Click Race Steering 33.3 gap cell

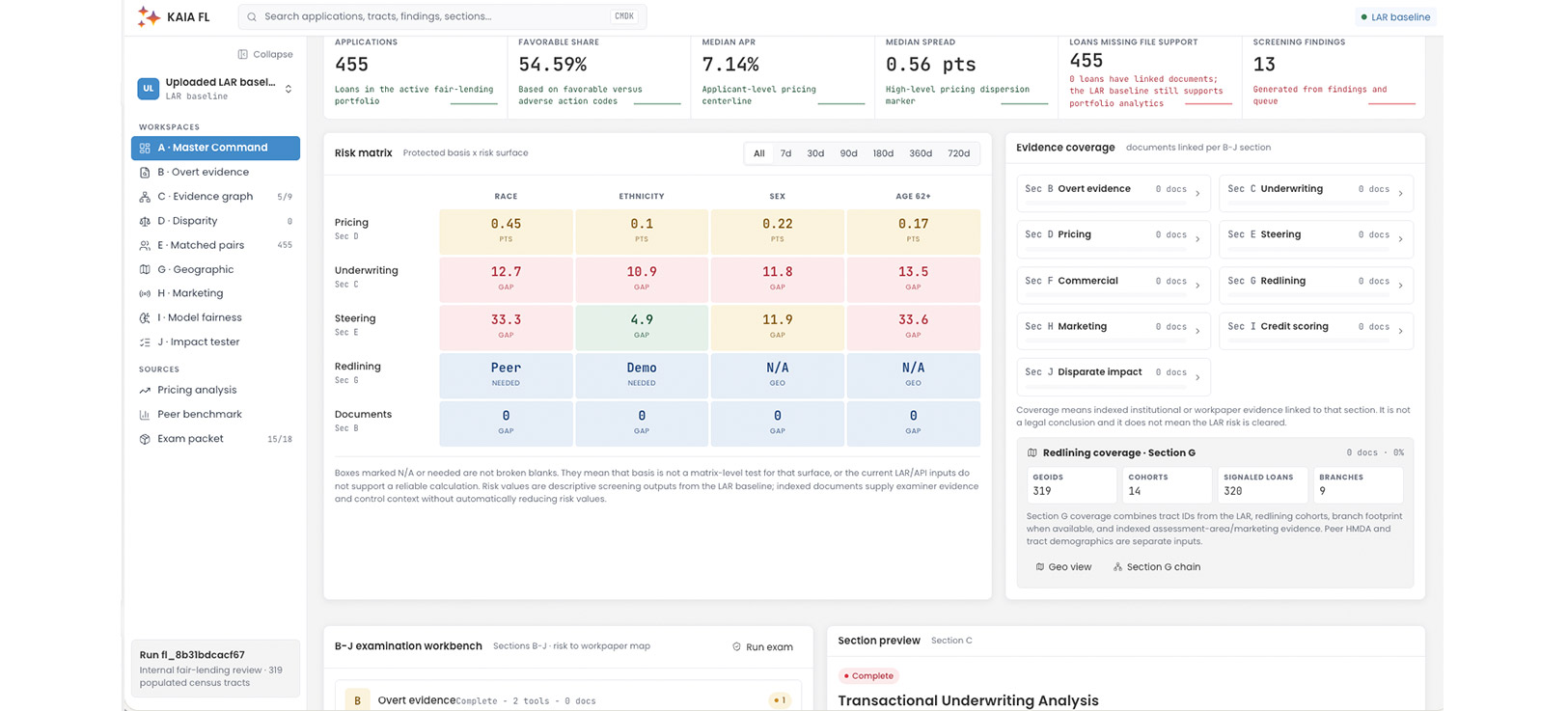tap(506, 327)
